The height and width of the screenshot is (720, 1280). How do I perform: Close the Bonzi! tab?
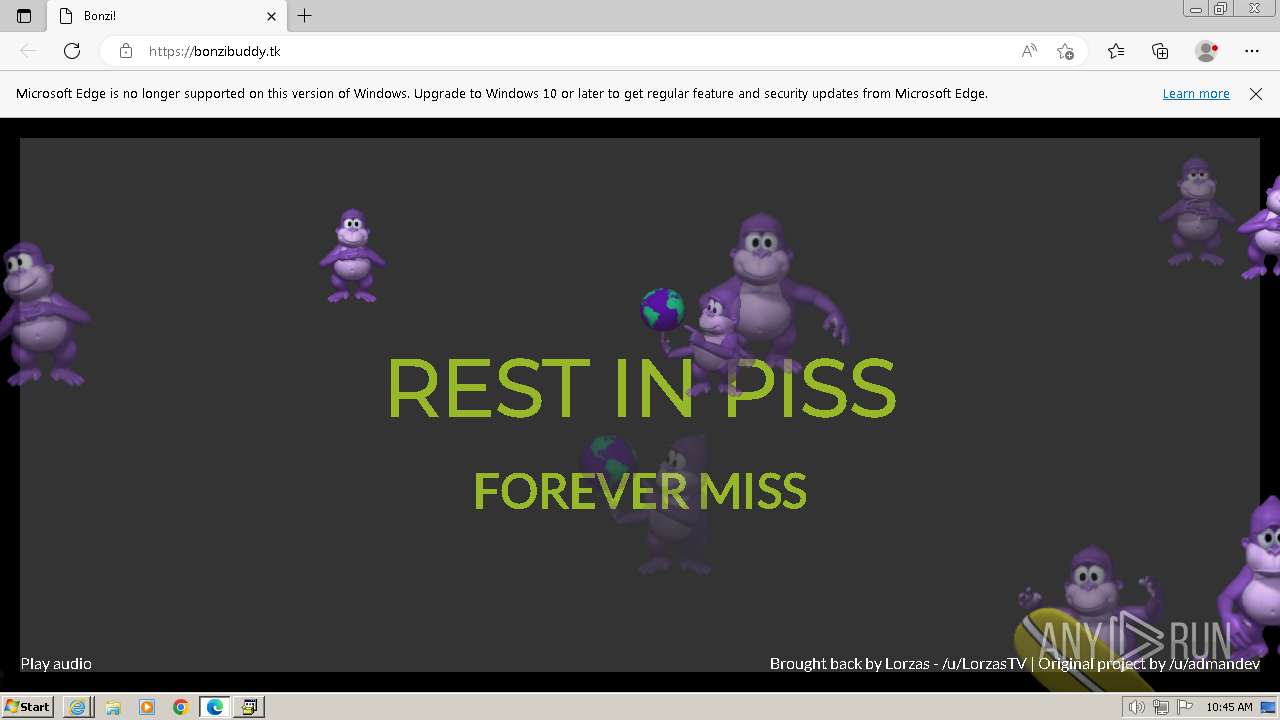coord(271,16)
